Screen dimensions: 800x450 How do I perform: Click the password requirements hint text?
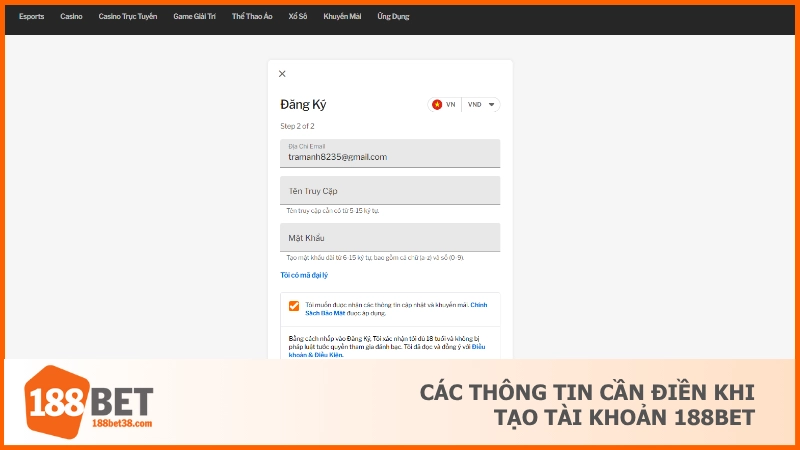coord(375,258)
